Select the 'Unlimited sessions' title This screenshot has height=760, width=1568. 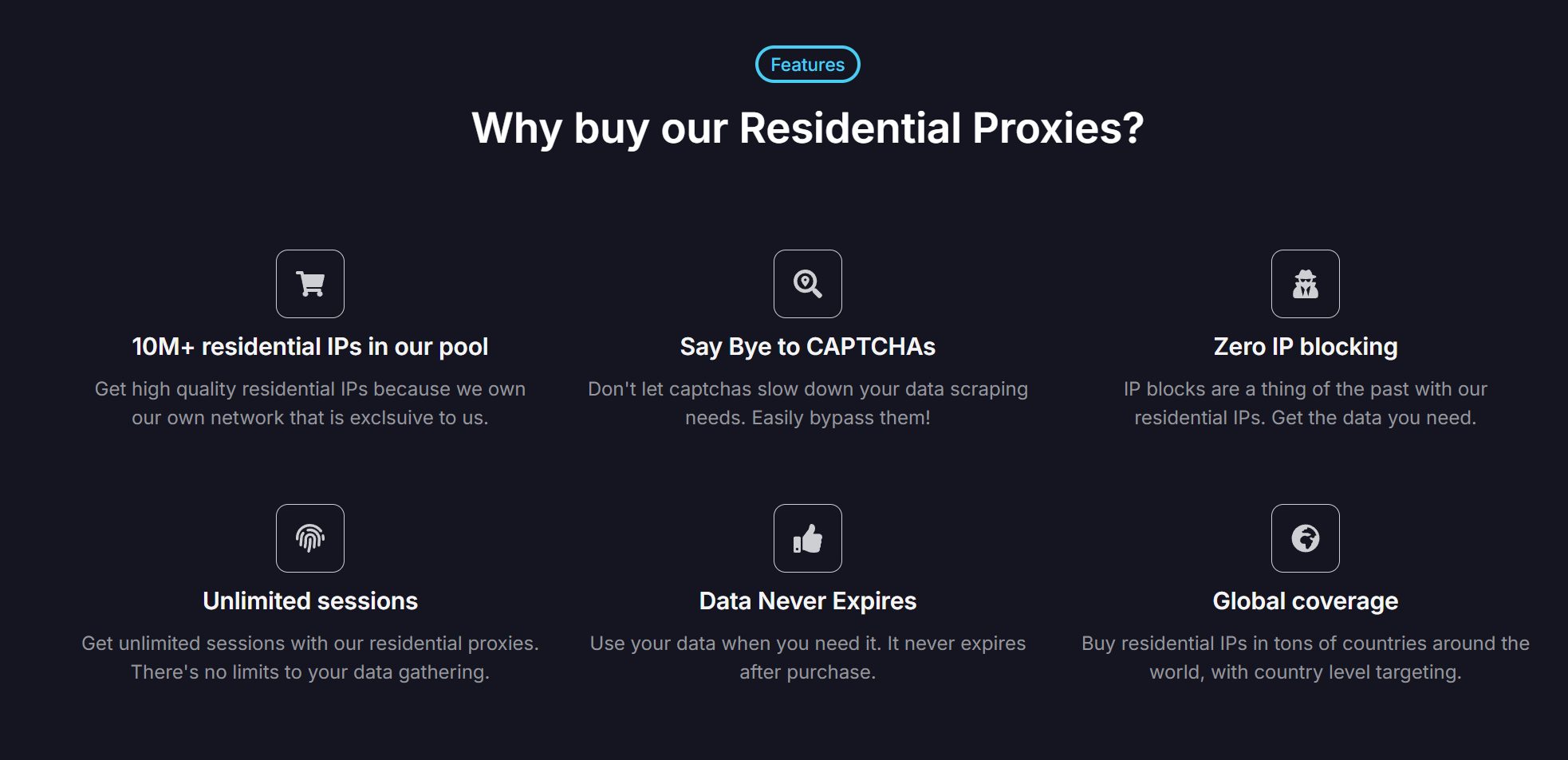pos(310,601)
